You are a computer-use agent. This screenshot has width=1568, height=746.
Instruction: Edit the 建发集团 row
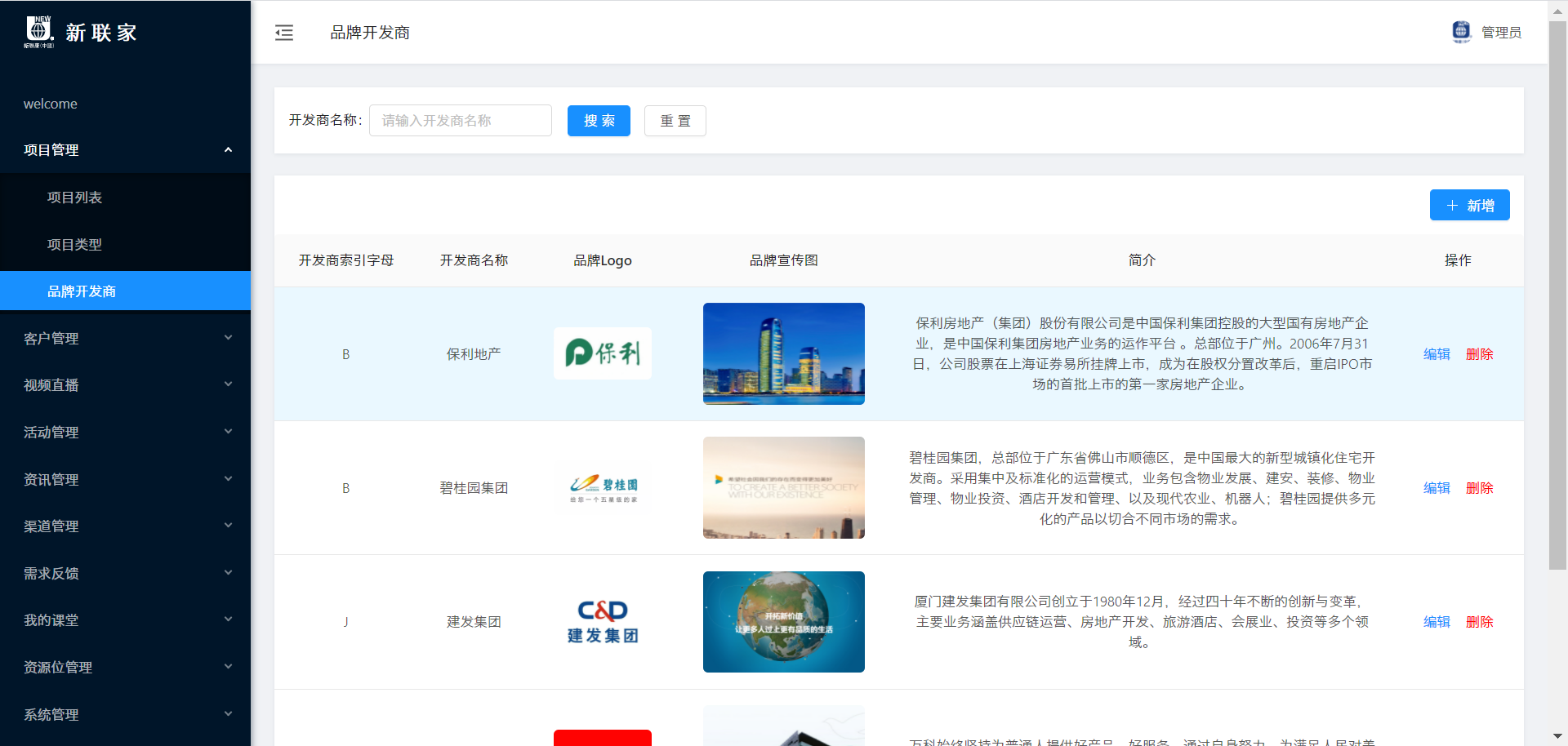(x=1437, y=622)
